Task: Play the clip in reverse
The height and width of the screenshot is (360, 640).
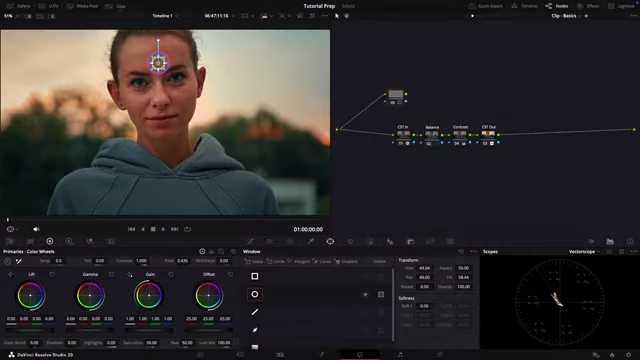Action: point(142,229)
